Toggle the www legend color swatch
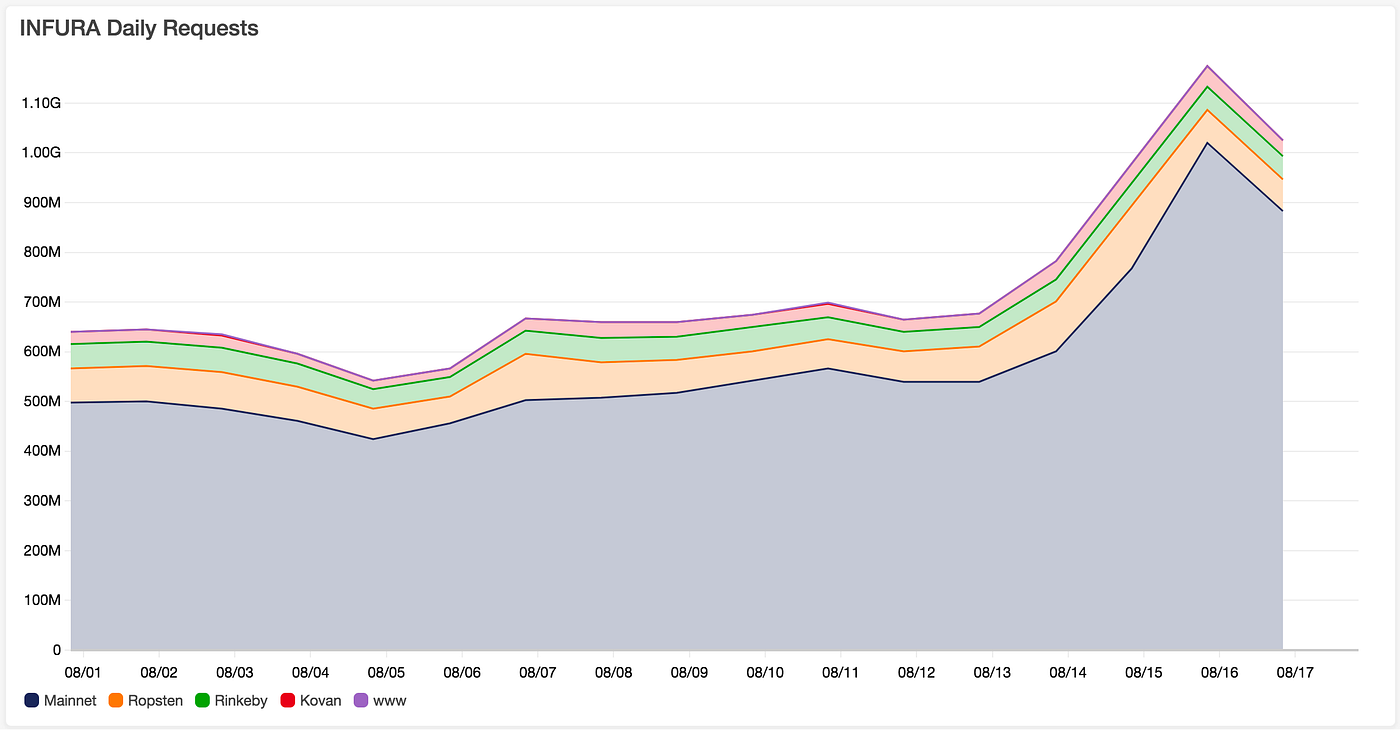This screenshot has height=732, width=1400. point(362,701)
